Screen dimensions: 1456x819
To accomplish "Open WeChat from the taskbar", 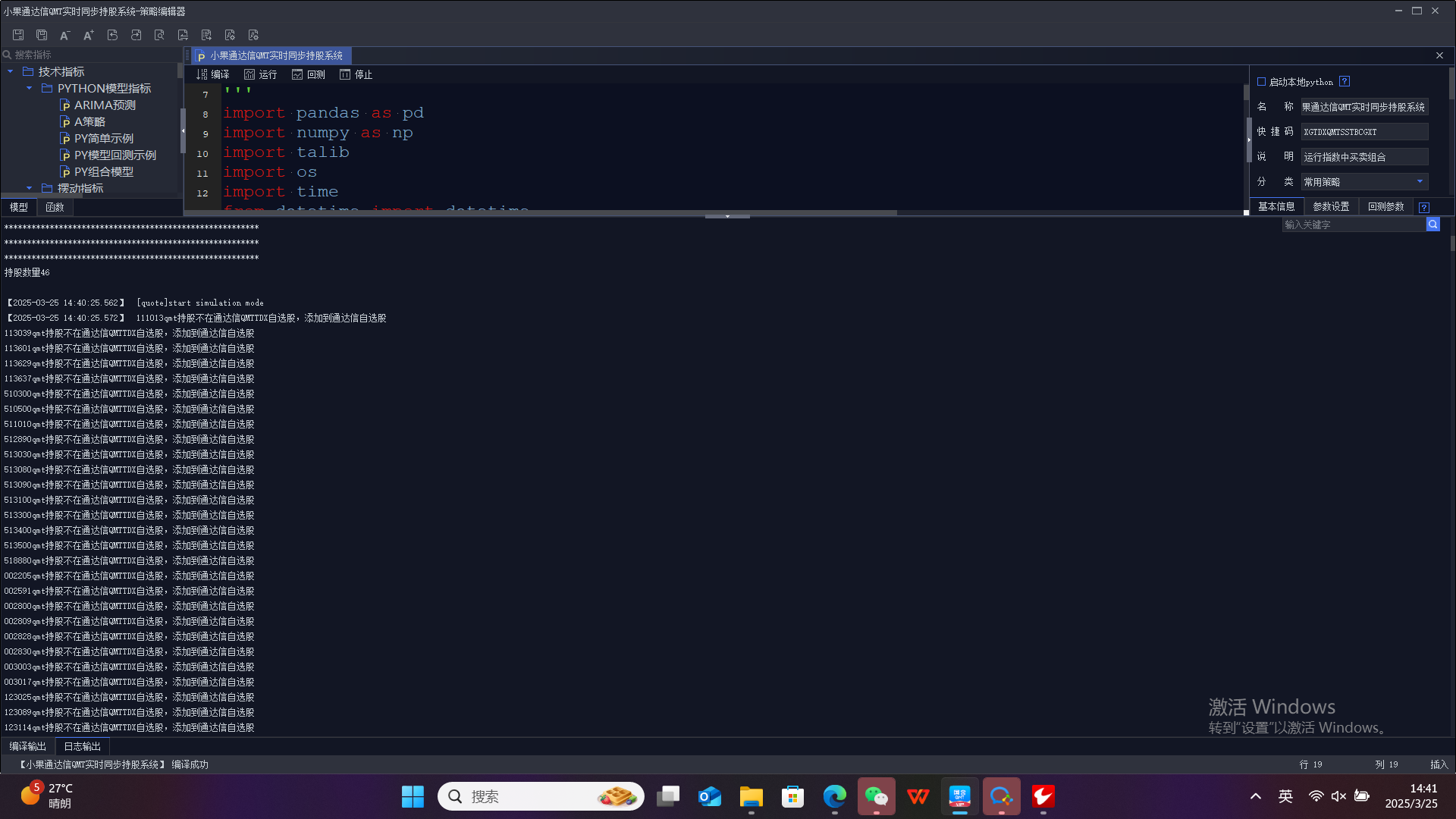I will click(876, 796).
